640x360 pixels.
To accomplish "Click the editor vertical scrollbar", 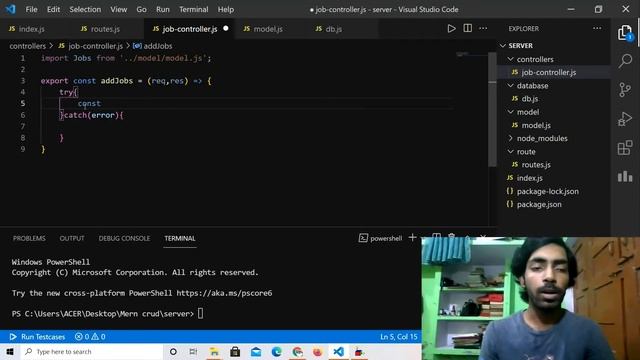I will tap(493, 109).
